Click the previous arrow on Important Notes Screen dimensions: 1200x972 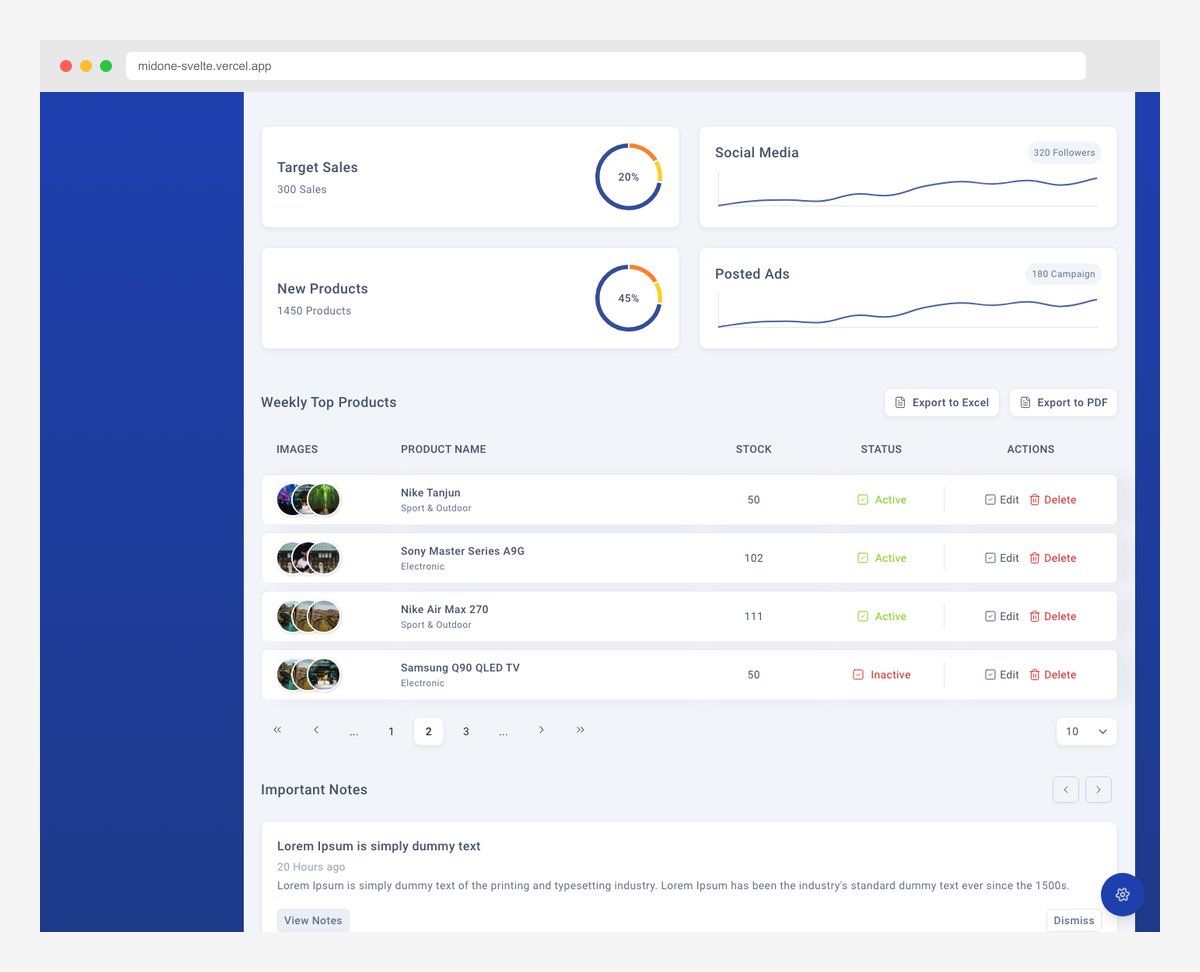(1065, 789)
